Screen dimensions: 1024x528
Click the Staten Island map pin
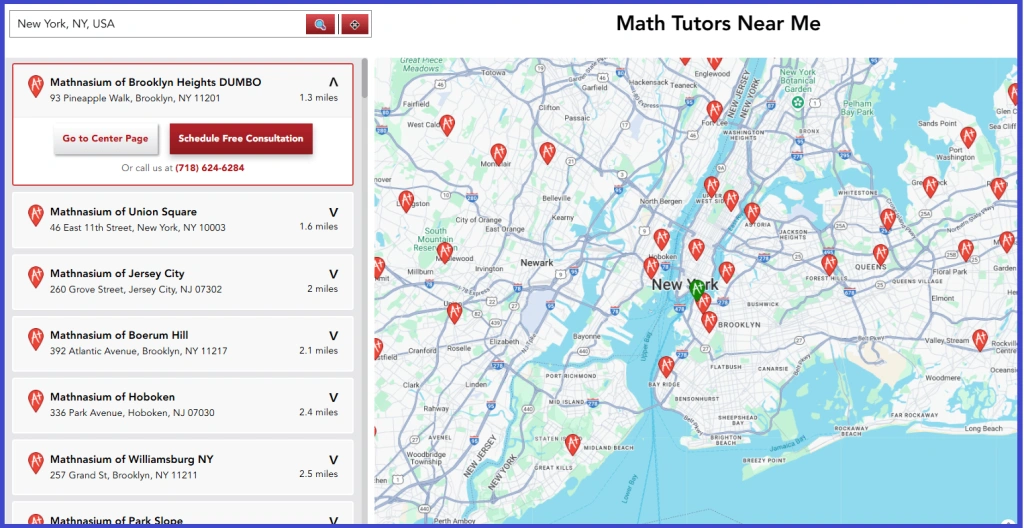[x=573, y=443]
